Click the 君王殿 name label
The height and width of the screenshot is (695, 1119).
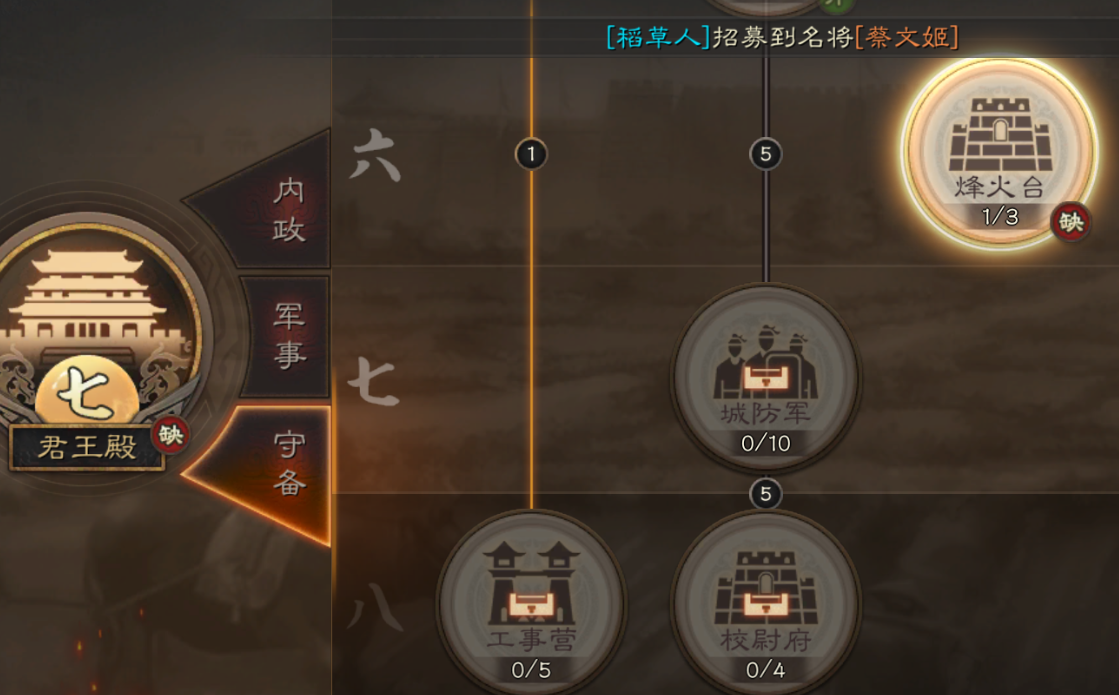(x=87, y=447)
